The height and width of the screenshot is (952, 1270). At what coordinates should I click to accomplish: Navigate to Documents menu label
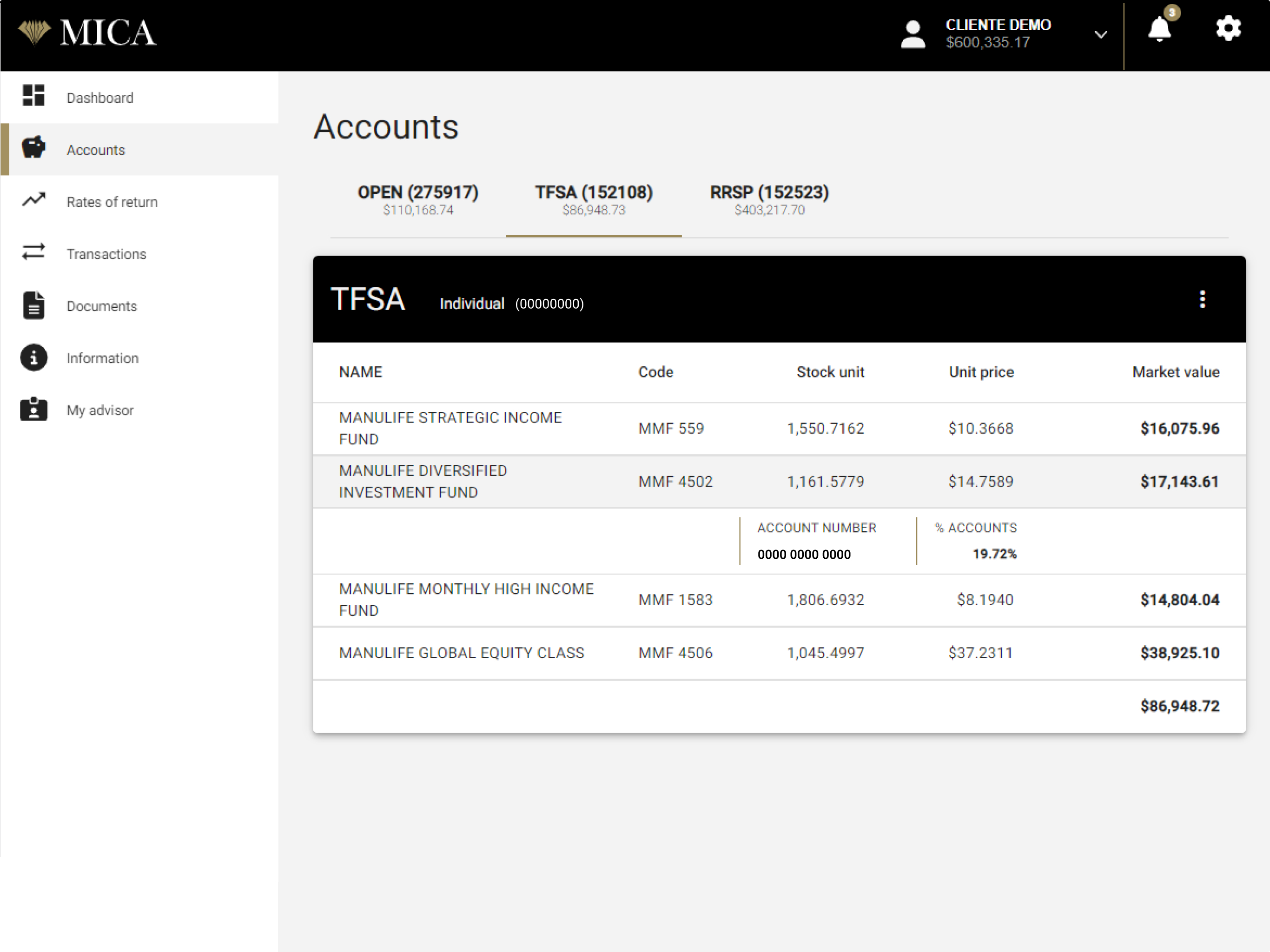pos(102,306)
